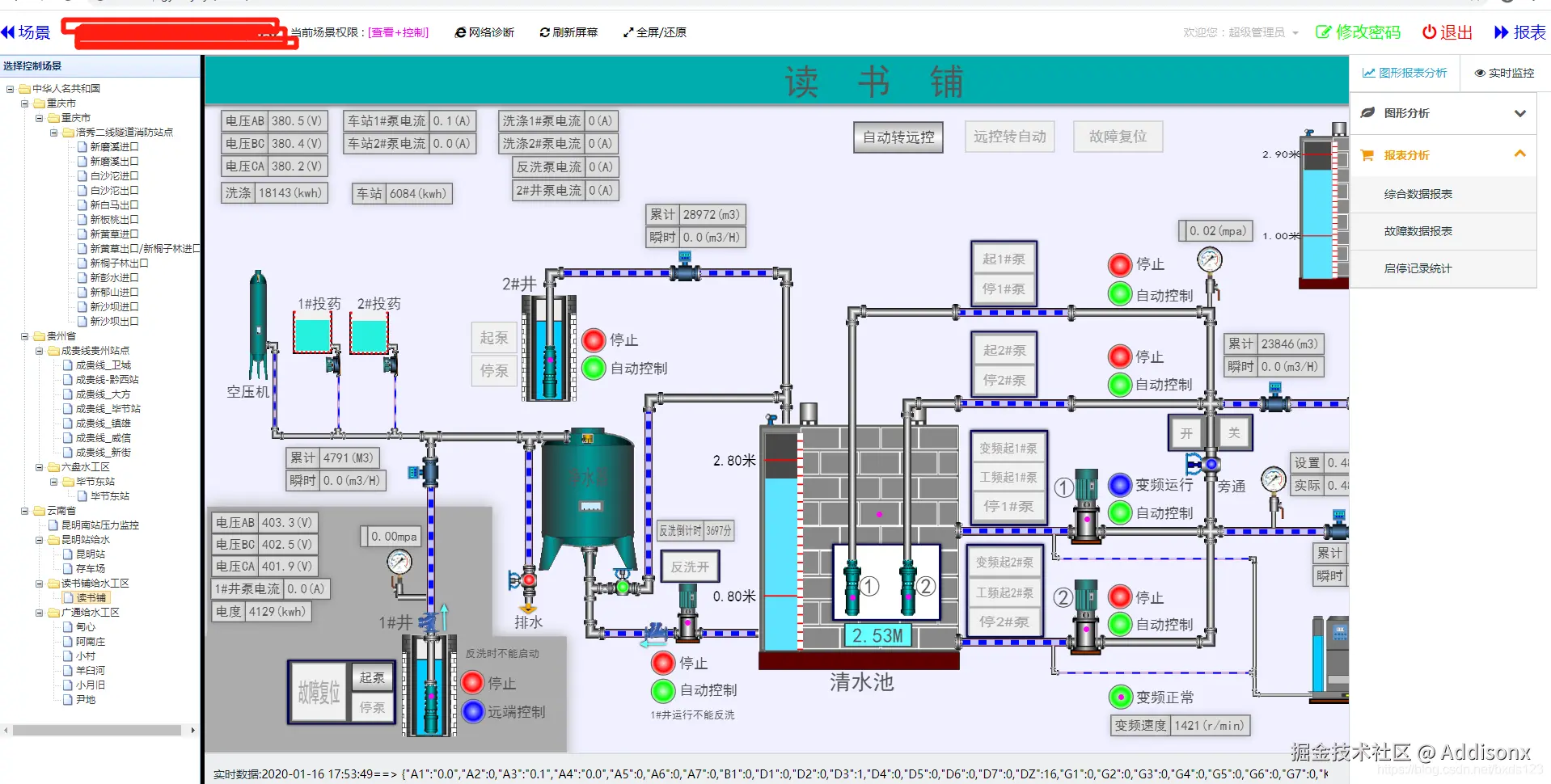Click horizontal scrollbar of scene tree

(x=97, y=730)
